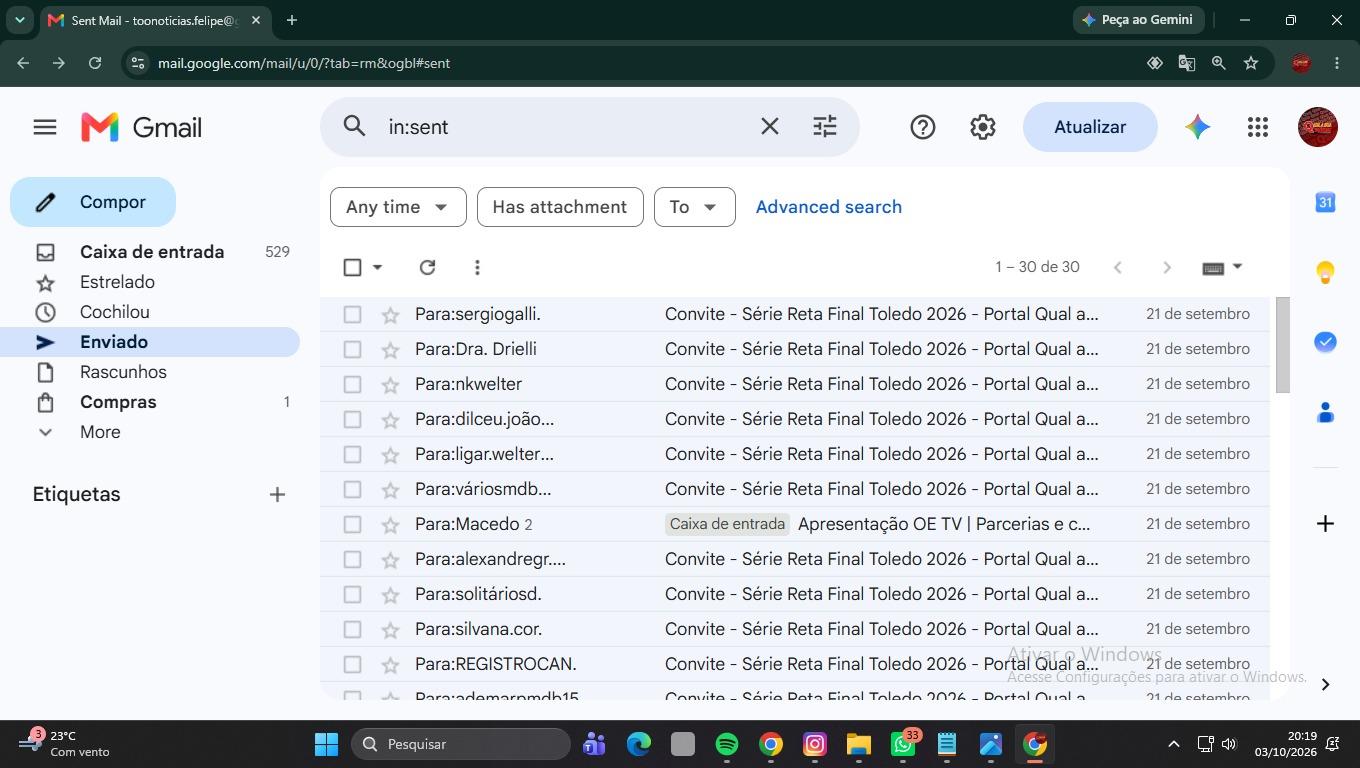Click the Atualizar button
Image resolution: width=1360 pixels, height=768 pixels.
(1090, 127)
